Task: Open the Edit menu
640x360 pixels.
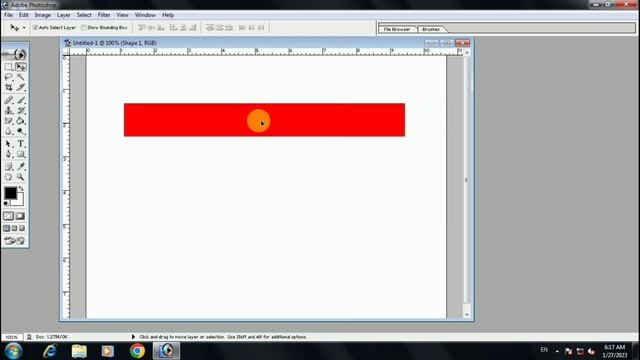Action: coord(24,15)
